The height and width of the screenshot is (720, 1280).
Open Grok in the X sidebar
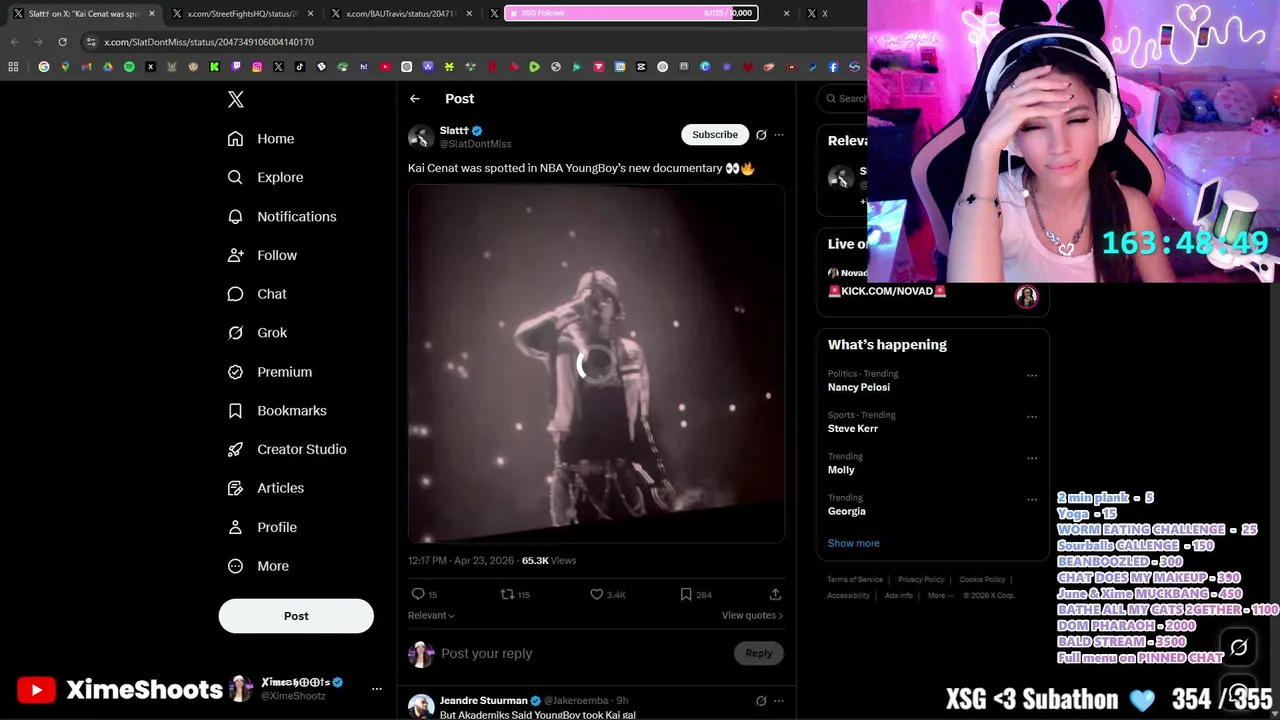coord(257,333)
